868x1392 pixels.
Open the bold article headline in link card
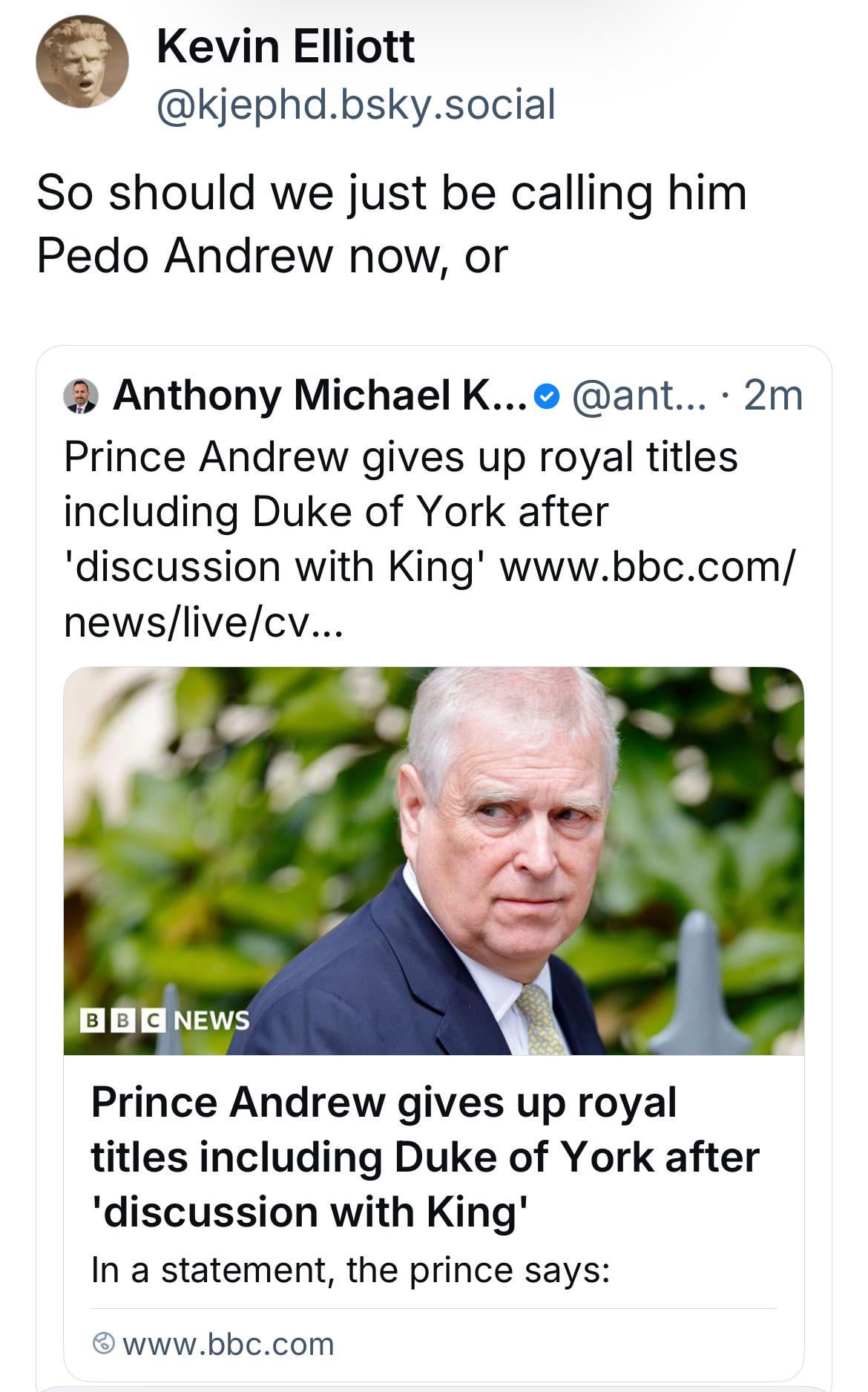tap(424, 1157)
